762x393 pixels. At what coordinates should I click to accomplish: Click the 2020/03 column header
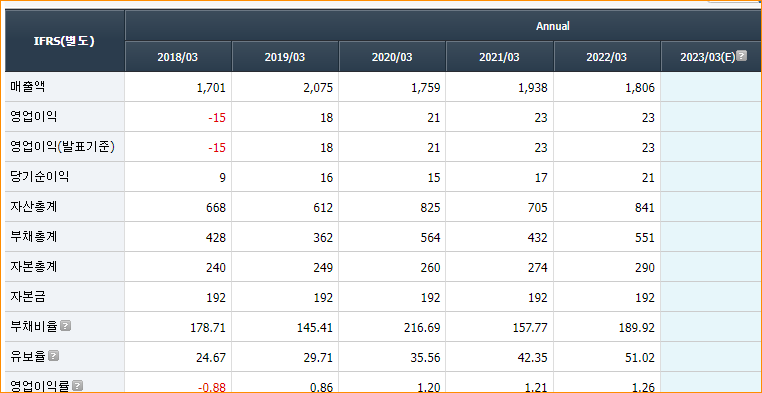coord(392,57)
